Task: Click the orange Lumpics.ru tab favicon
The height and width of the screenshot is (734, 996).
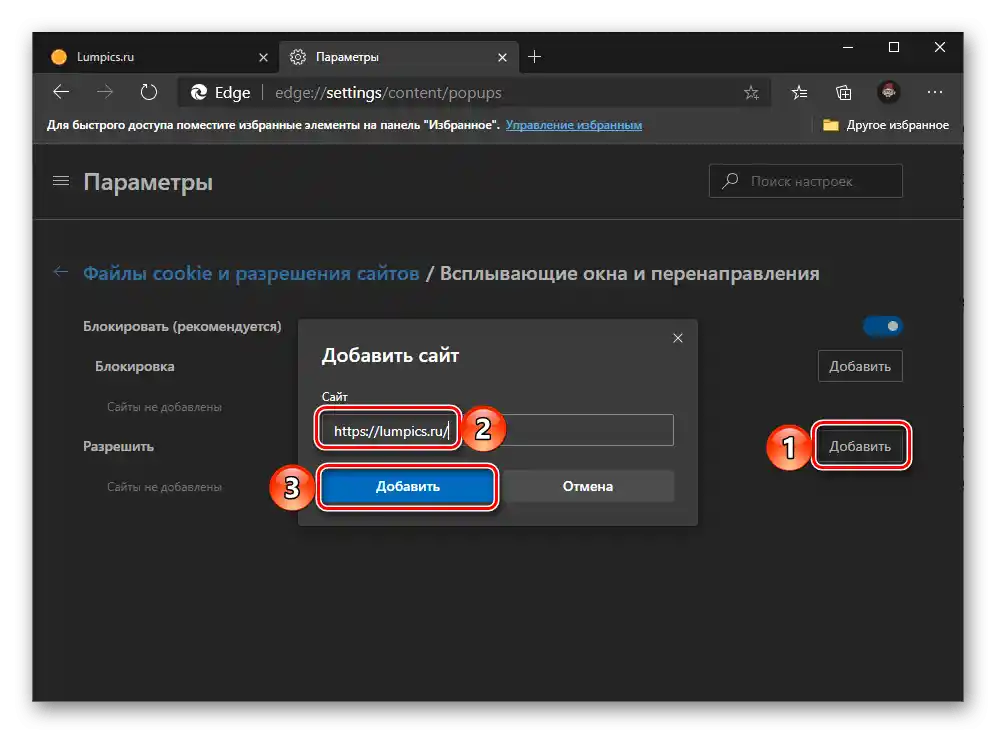Action: point(59,57)
